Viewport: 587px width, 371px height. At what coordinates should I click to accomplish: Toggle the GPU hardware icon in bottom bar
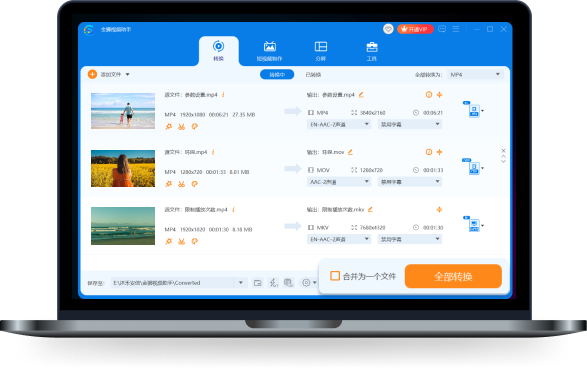click(x=288, y=283)
